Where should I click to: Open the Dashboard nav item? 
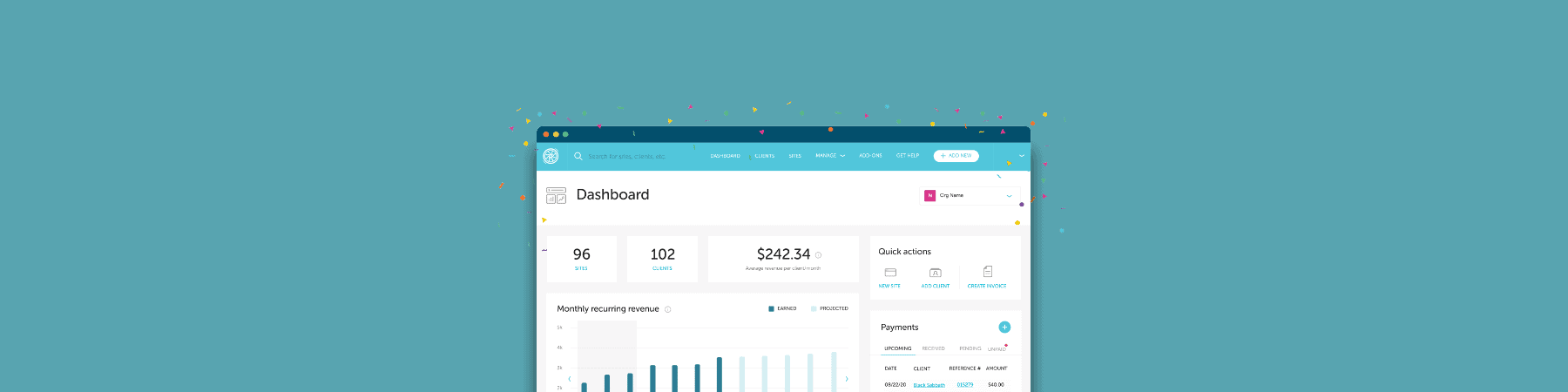[726, 156]
